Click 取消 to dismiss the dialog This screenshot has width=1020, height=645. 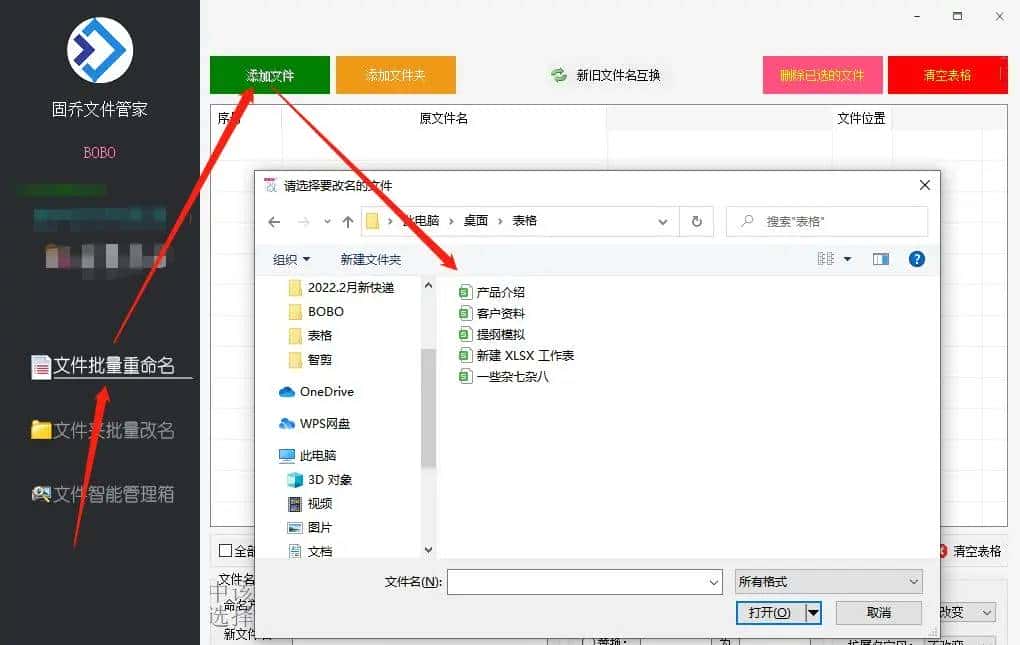pyautogui.click(x=878, y=612)
